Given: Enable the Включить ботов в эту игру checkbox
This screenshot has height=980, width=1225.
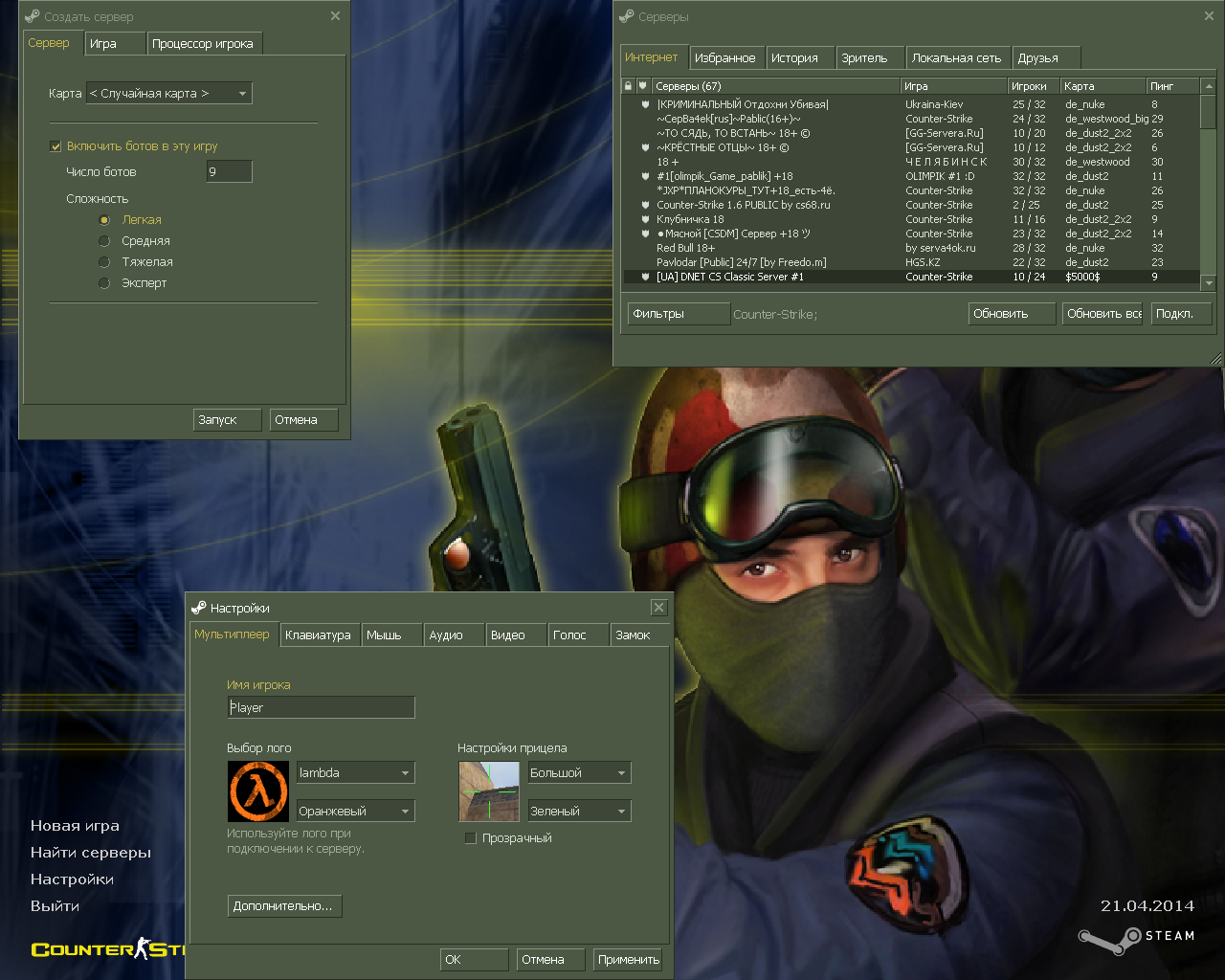Looking at the screenshot, I should pyautogui.click(x=56, y=146).
